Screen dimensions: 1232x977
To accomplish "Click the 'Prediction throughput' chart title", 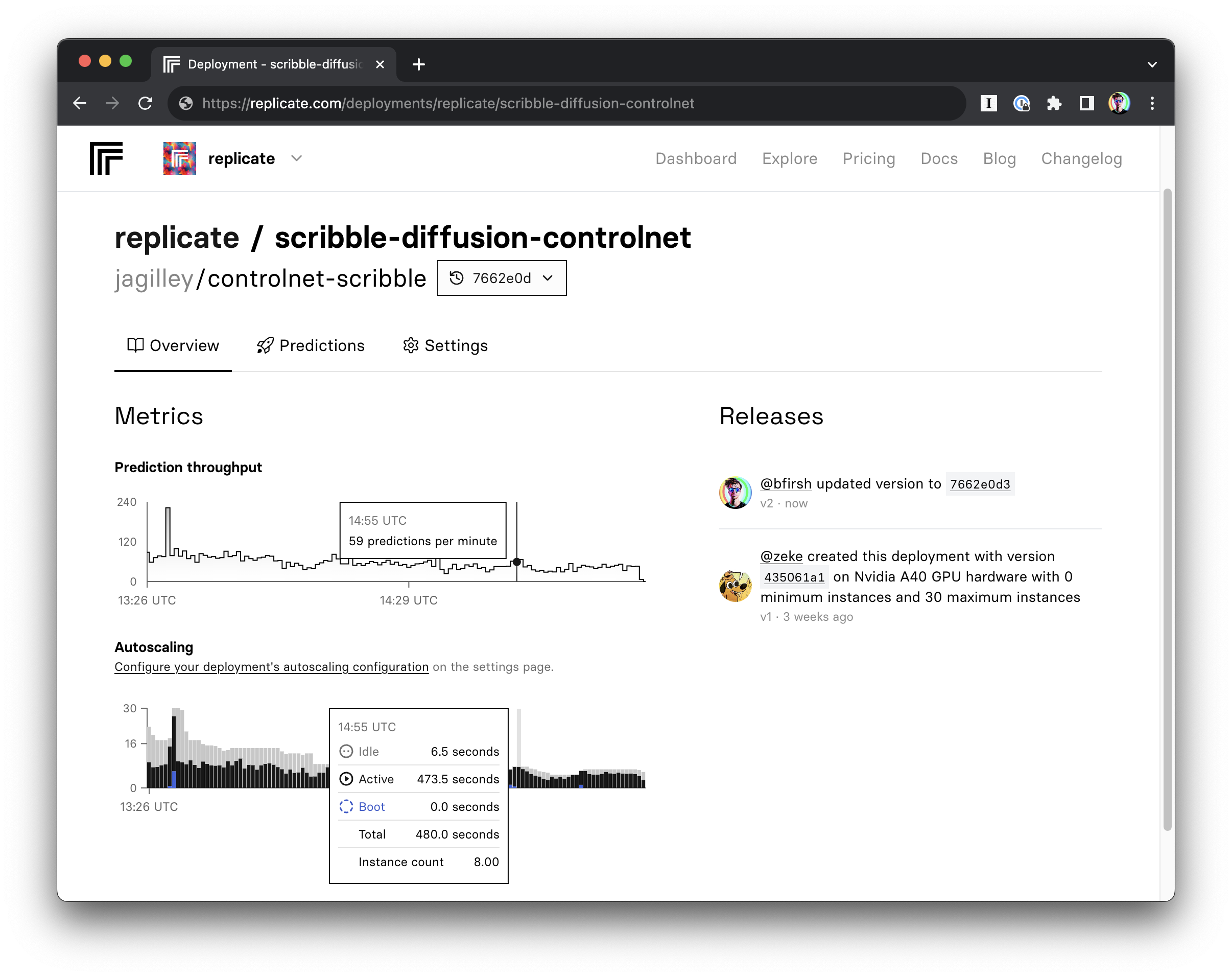I will (188, 467).
